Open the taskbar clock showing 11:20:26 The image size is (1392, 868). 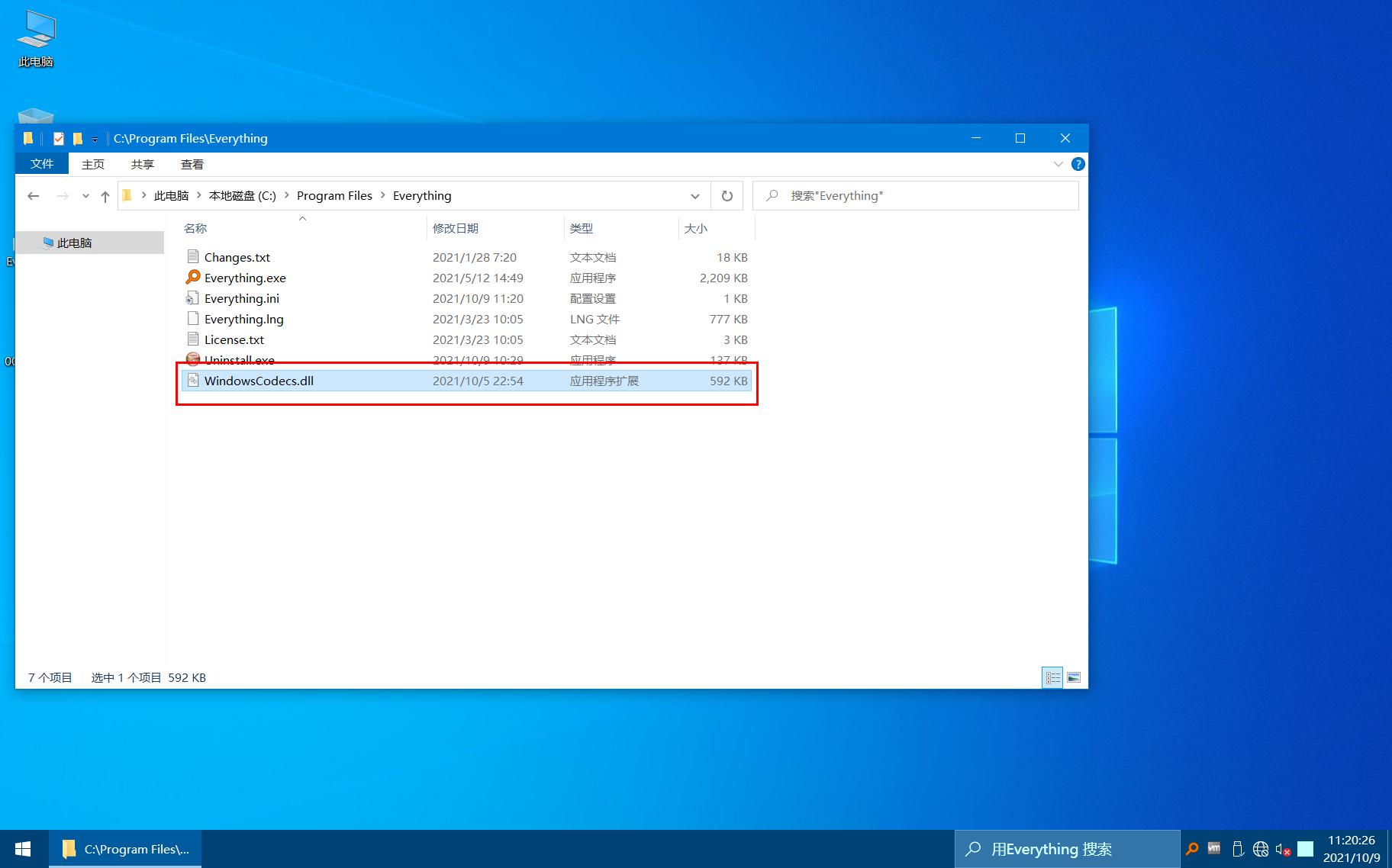1352,849
